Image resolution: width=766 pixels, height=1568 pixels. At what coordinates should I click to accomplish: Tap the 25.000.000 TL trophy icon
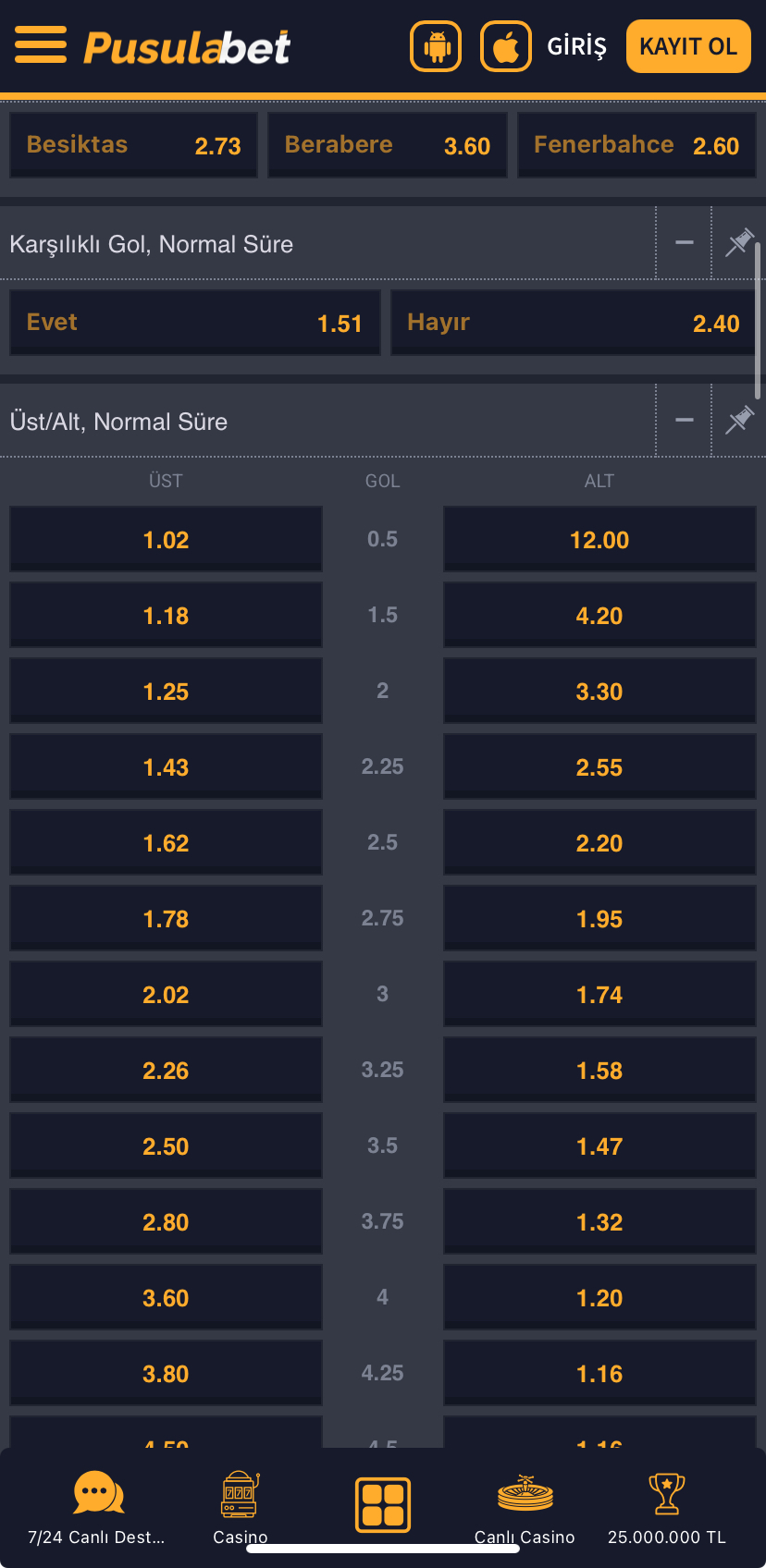tap(666, 1492)
